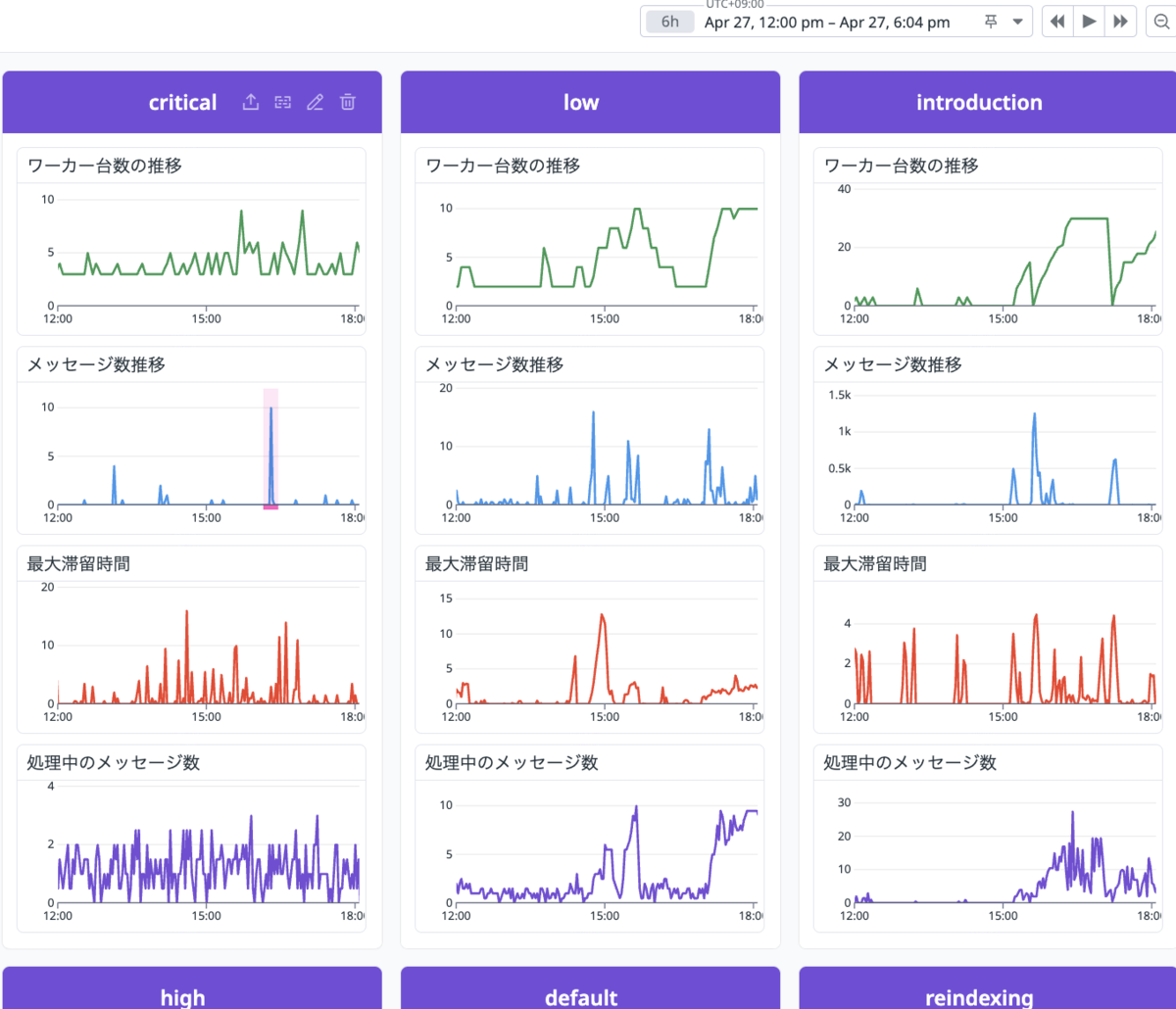Click the 6h time span badge

click(669, 22)
